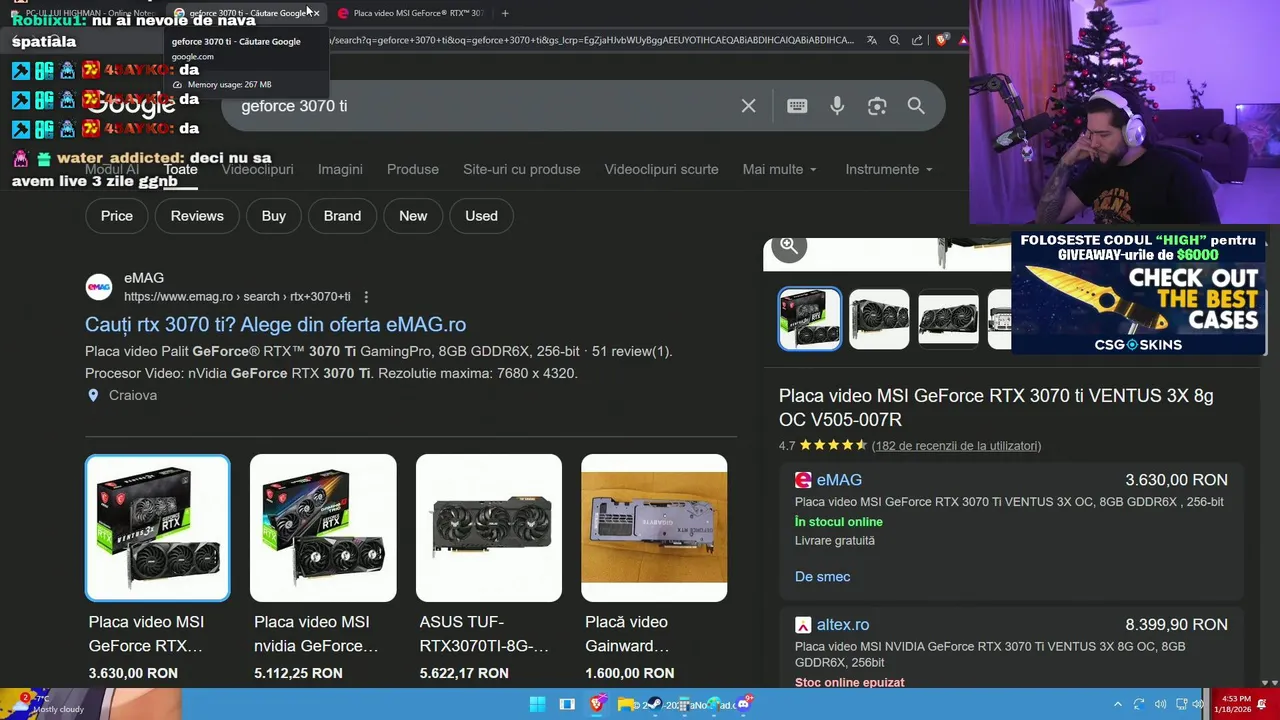Click the zoom icon in address bar
Image resolution: width=1280 pixels, height=720 pixels.
click(x=894, y=40)
